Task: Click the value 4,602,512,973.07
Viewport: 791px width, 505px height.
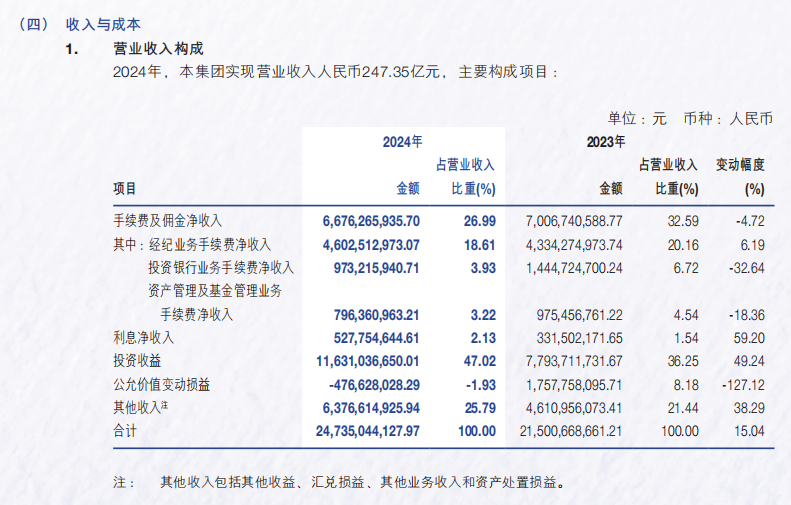Action: [x=371, y=245]
